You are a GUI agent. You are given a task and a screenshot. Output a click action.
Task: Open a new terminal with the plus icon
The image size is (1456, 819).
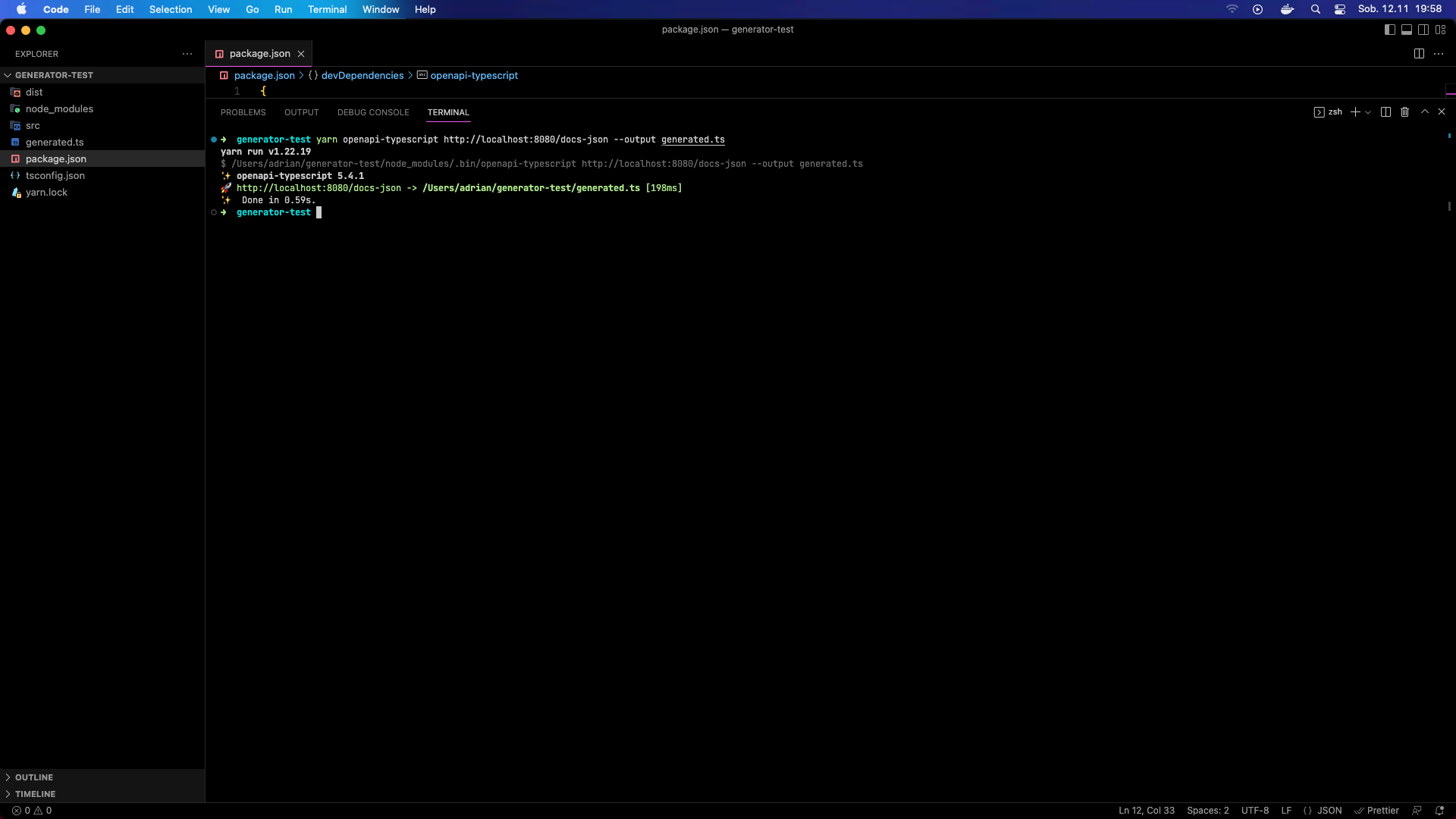[x=1356, y=111]
